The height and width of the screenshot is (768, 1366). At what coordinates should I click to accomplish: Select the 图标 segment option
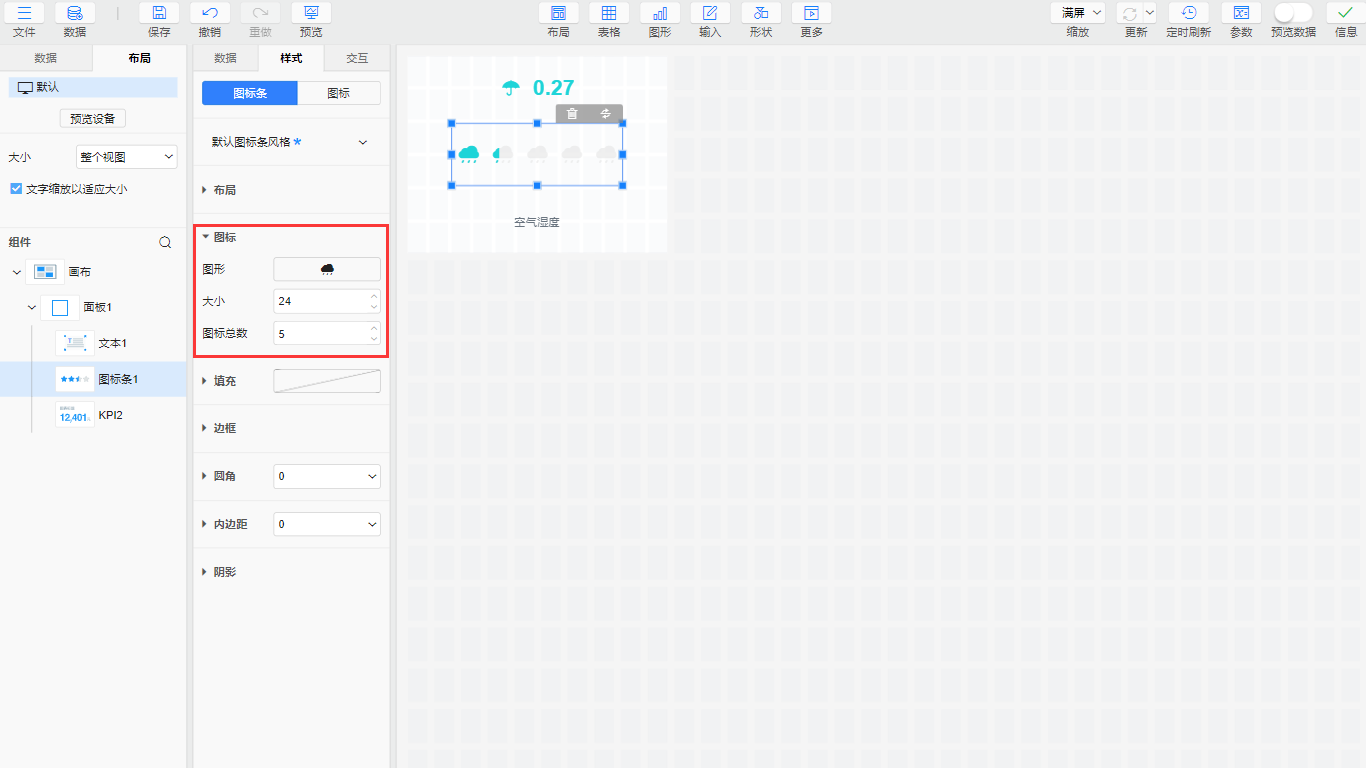[x=339, y=93]
